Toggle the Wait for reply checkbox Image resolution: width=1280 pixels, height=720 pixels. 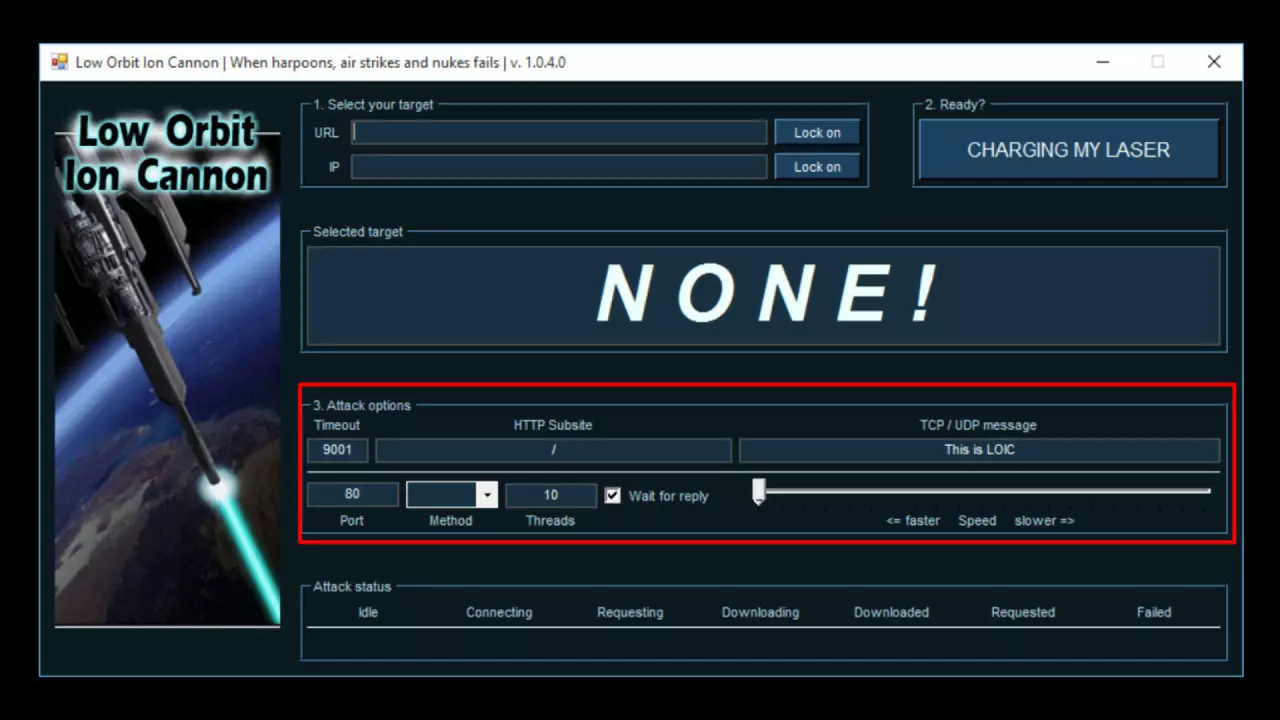pos(613,495)
